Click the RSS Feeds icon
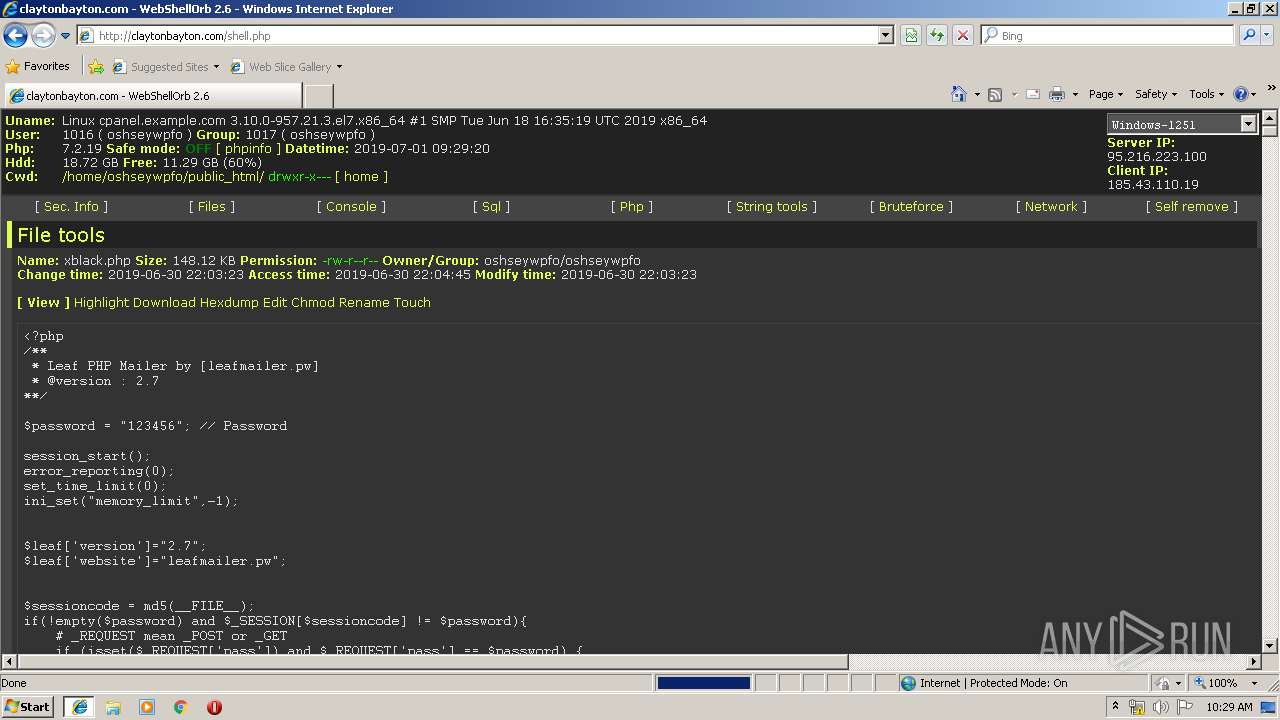 click(995, 94)
